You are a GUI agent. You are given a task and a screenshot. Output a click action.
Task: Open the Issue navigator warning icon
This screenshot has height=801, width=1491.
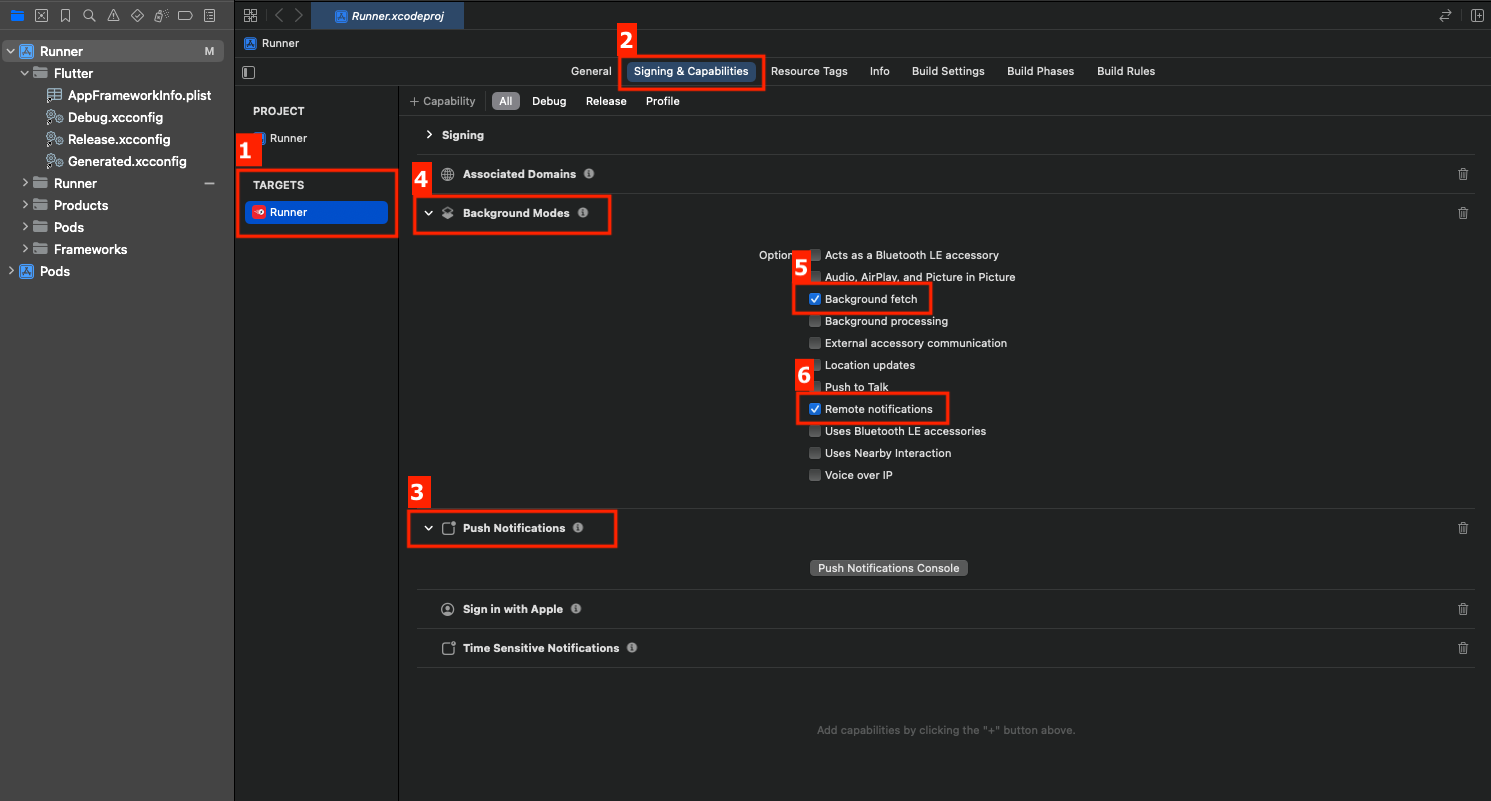113,16
